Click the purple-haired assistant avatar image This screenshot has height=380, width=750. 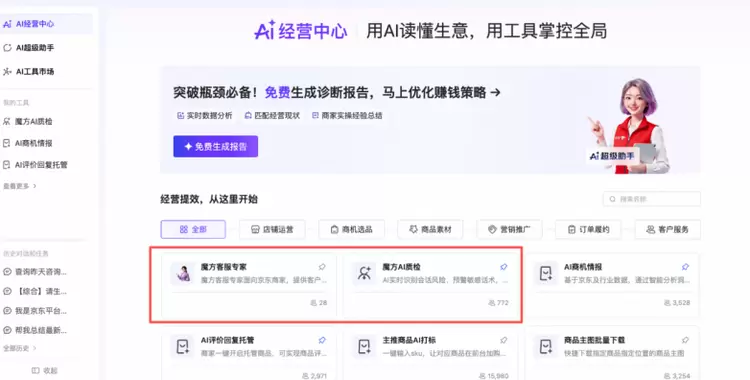[630, 125]
